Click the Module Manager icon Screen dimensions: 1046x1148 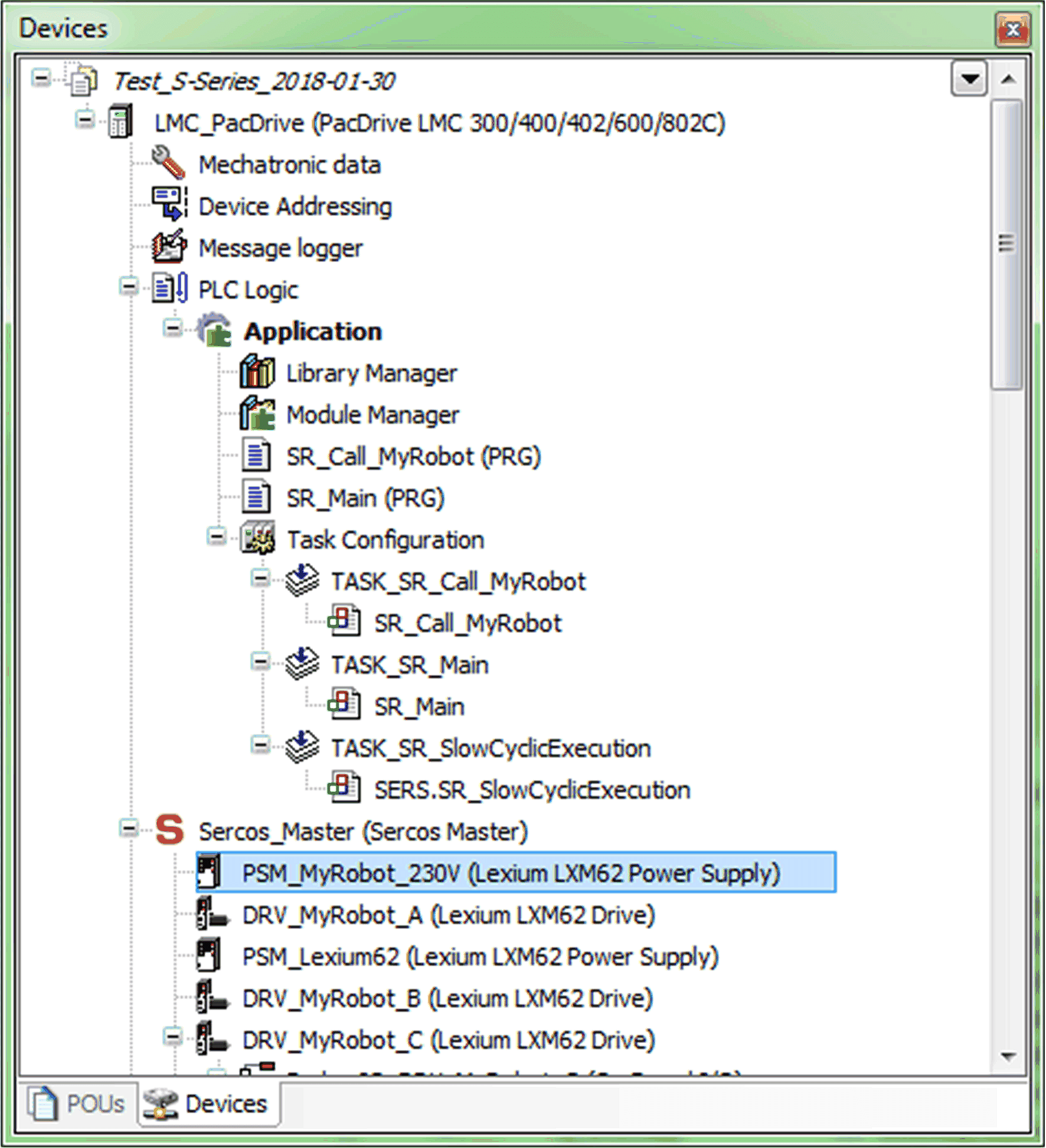coord(257,413)
